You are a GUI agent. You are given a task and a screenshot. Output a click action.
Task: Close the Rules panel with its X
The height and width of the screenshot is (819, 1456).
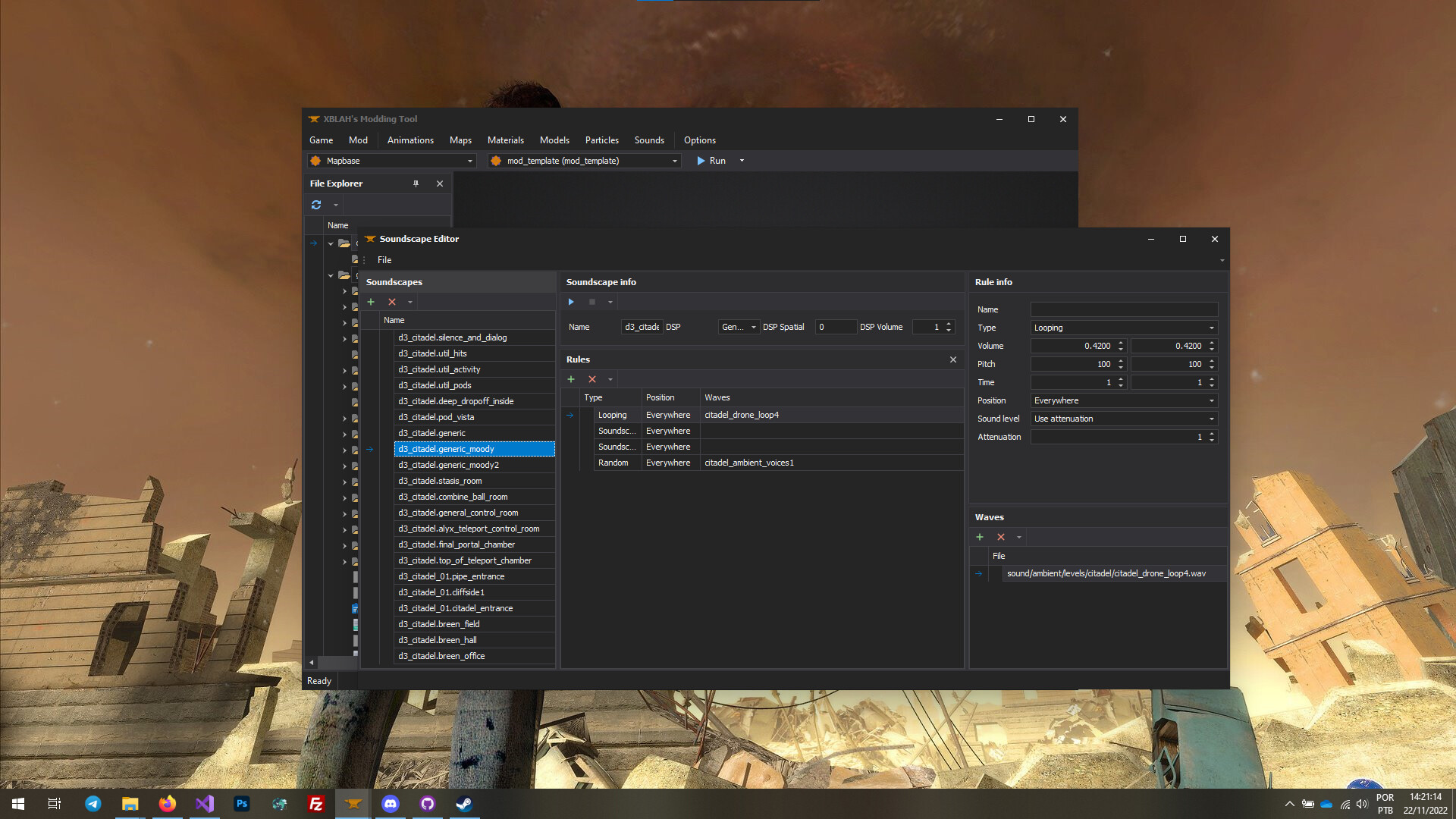pyautogui.click(x=952, y=359)
